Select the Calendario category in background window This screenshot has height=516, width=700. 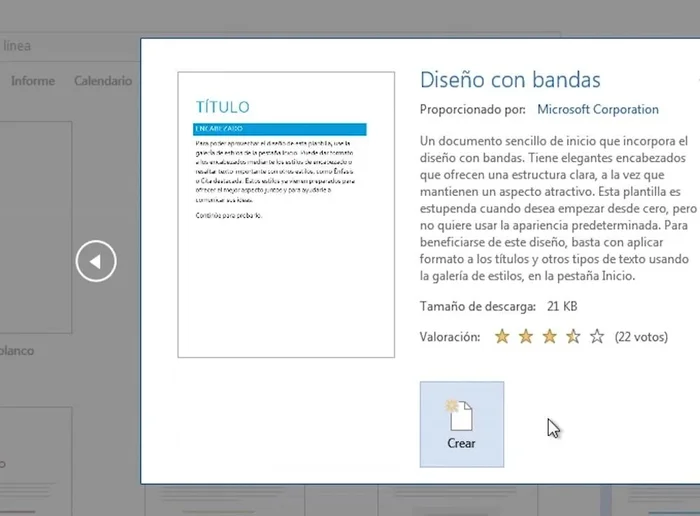pos(103,81)
